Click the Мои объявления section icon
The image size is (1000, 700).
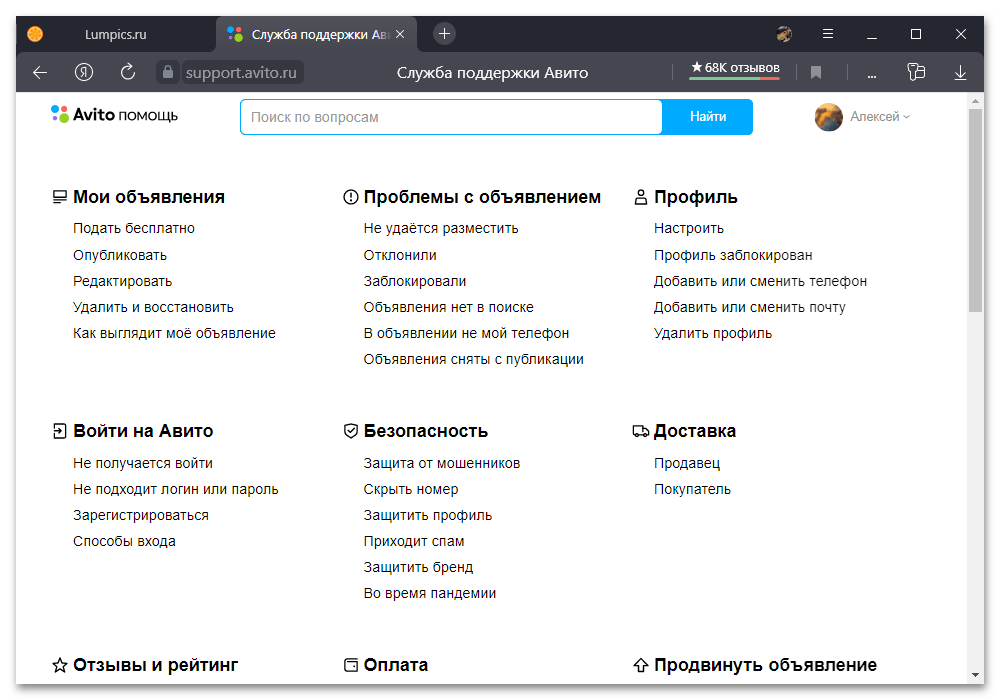coord(59,198)
